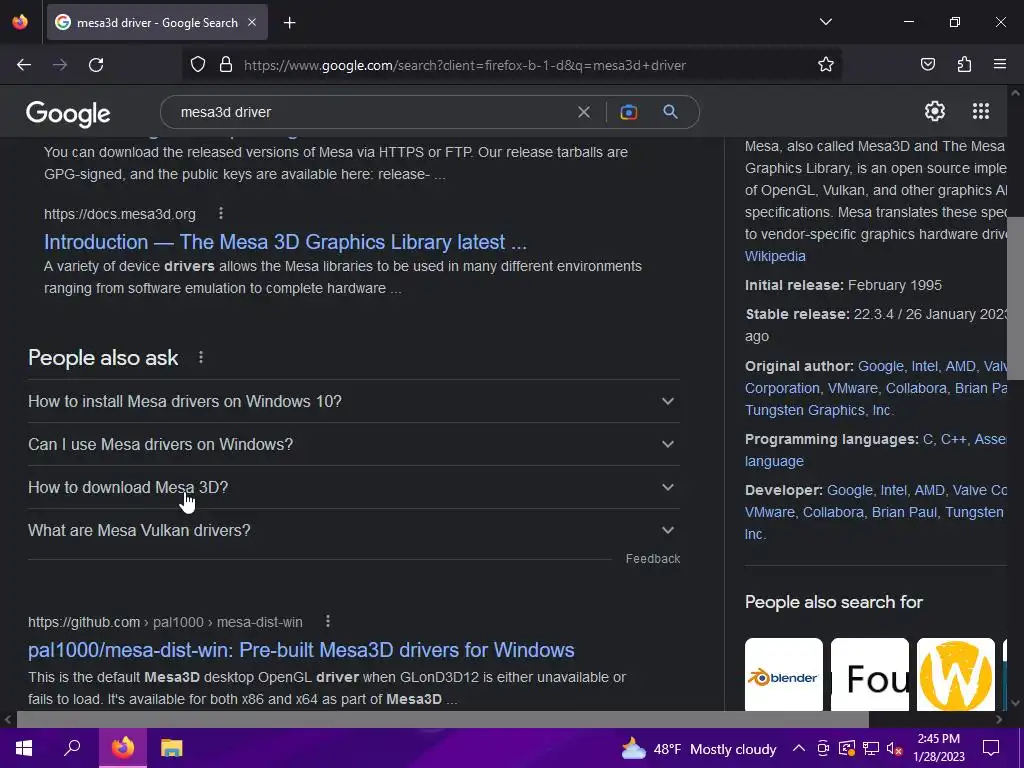Clear the search box with the X

coord(584,112)
